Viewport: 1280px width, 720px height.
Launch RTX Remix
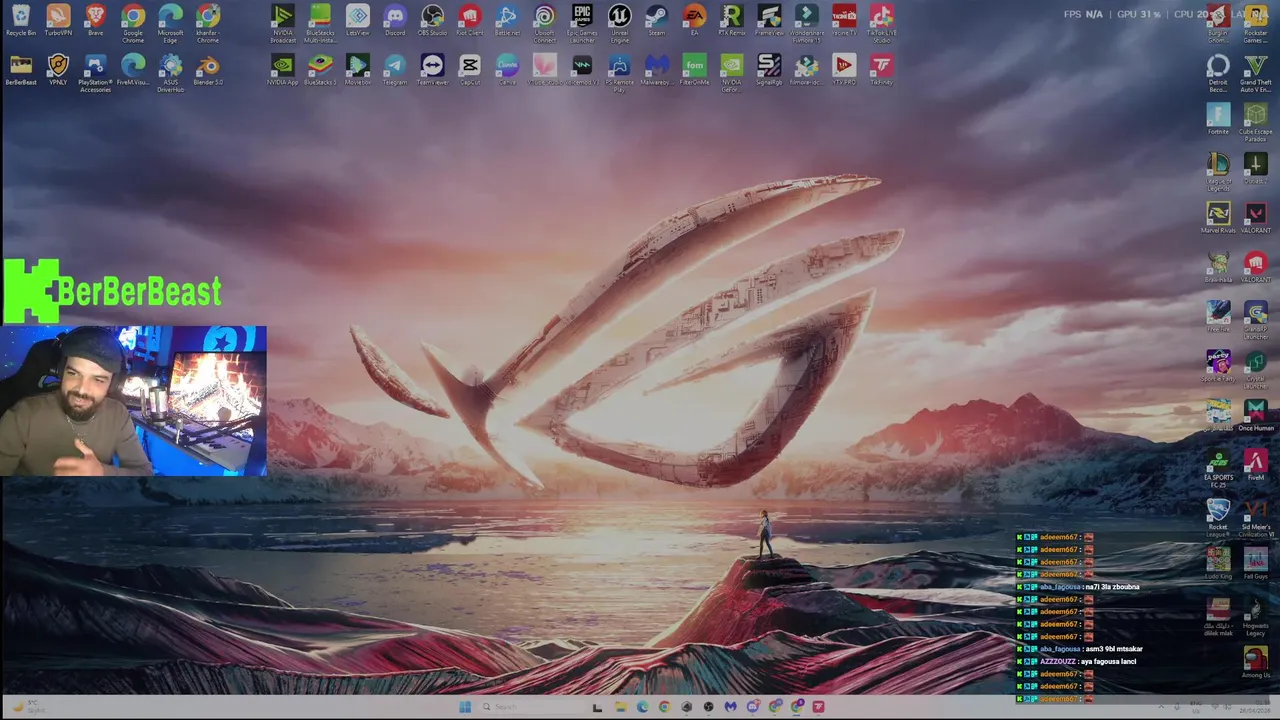731,20
